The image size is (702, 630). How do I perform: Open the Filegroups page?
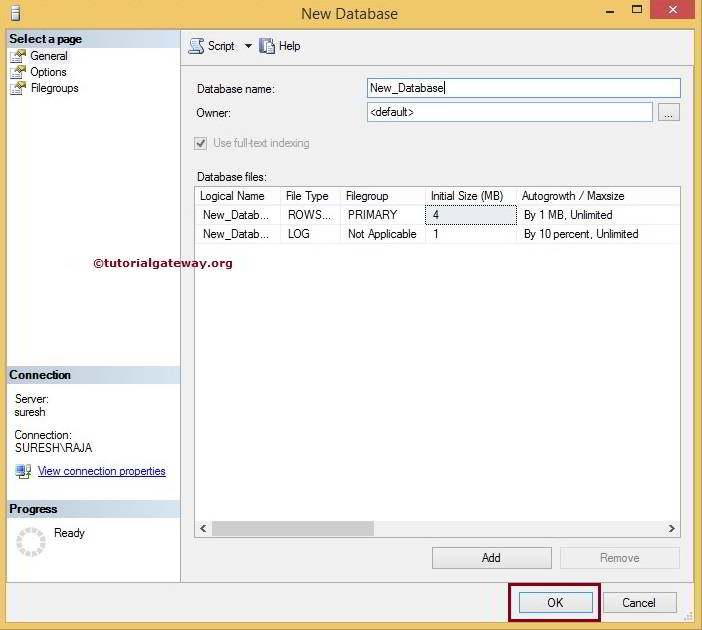pyautogui.click(x=54, y=88)
